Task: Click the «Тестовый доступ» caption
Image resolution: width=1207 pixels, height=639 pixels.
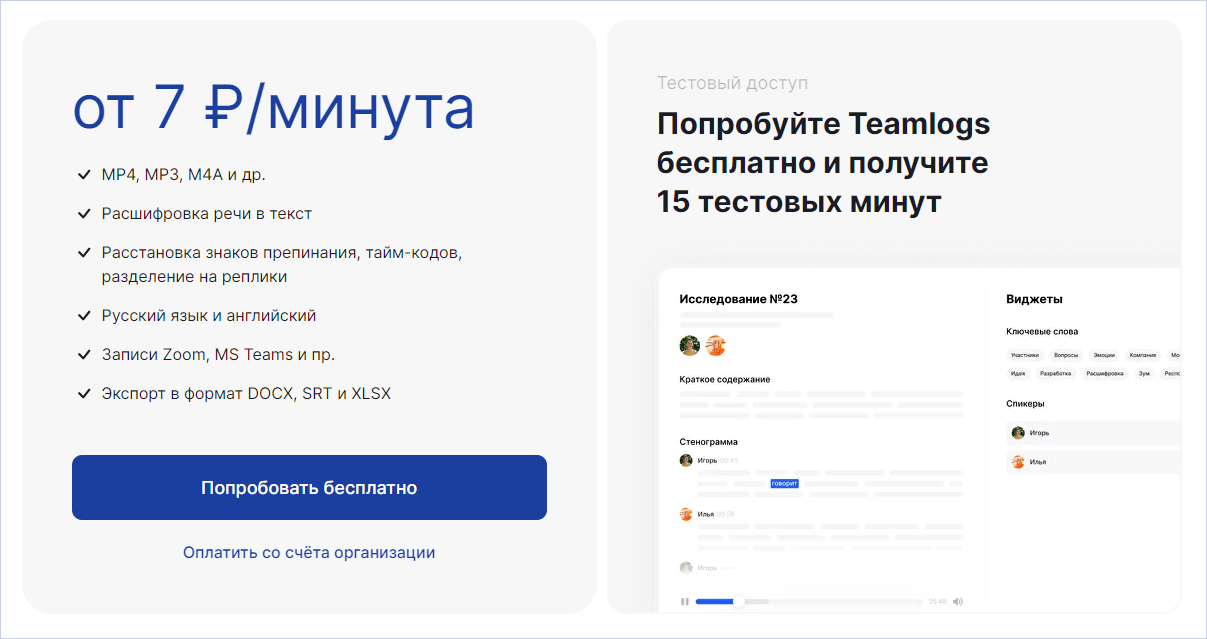Action: click(732, 83)
